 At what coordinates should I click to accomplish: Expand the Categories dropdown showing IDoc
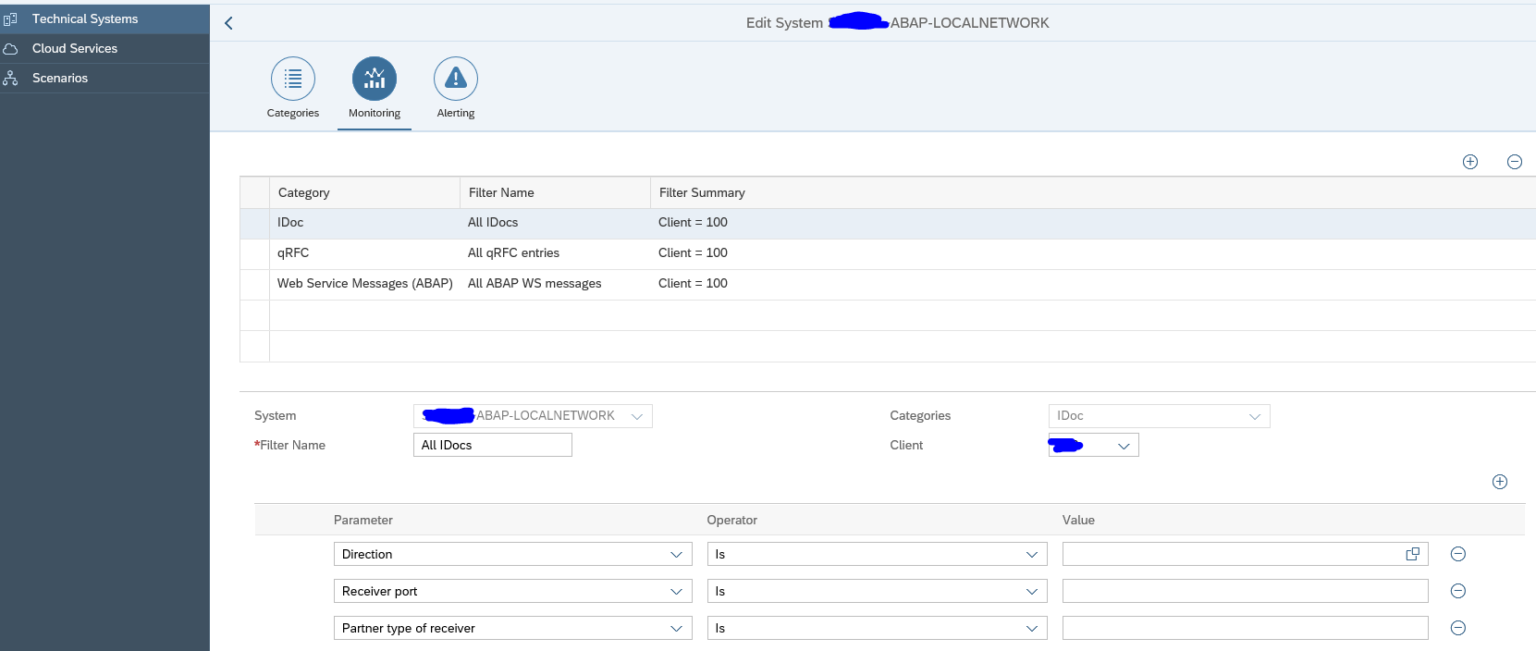point(1257,415)
